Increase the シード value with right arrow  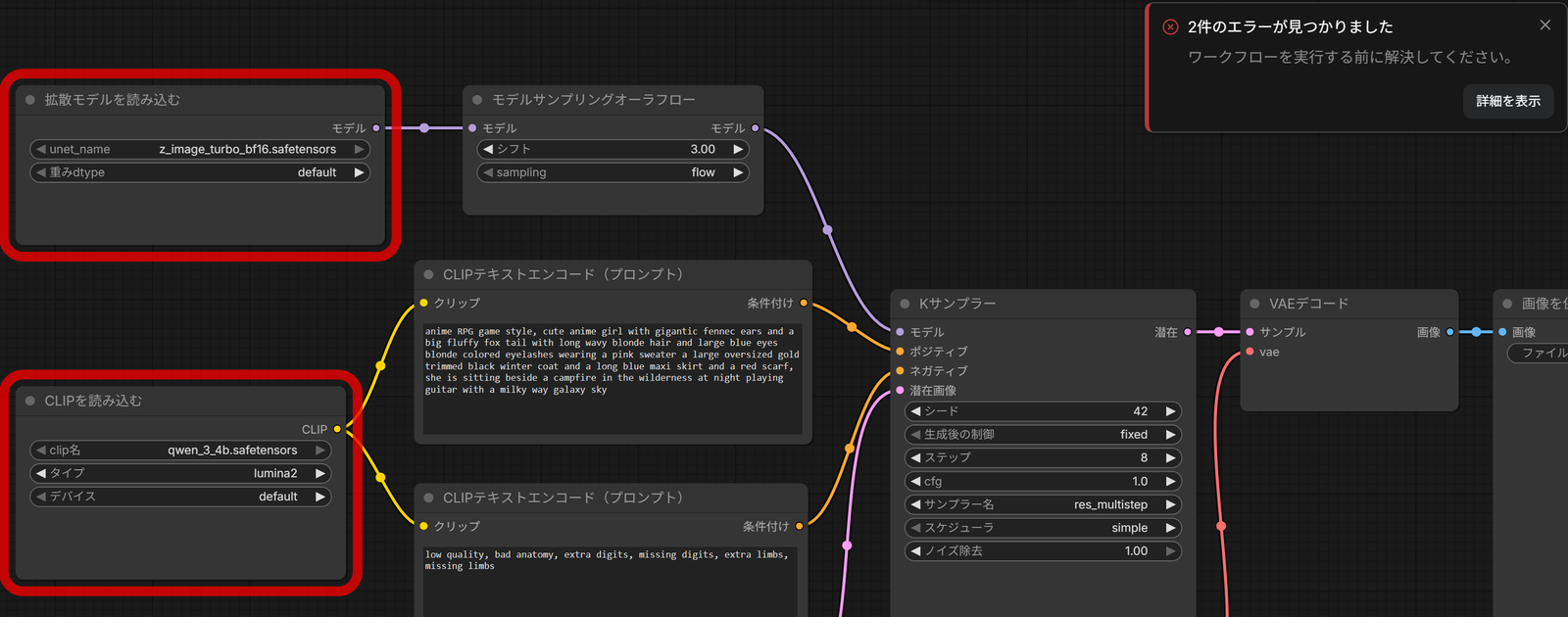pyautogui.click(x=1170, y=411)
